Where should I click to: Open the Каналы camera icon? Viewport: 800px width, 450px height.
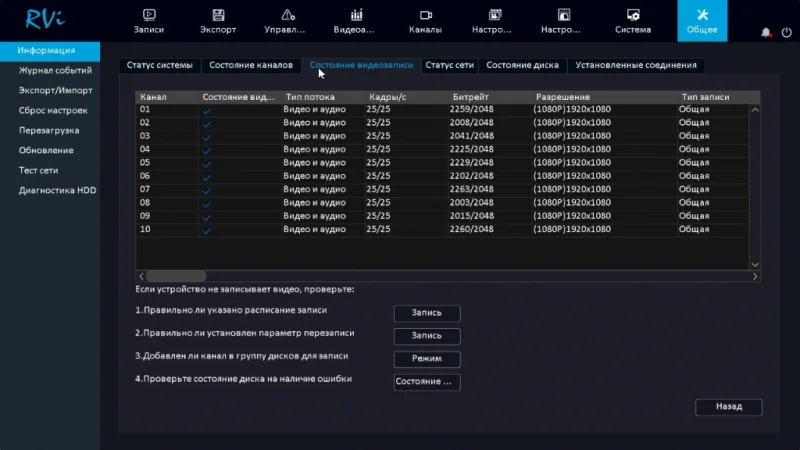(425, 15)
